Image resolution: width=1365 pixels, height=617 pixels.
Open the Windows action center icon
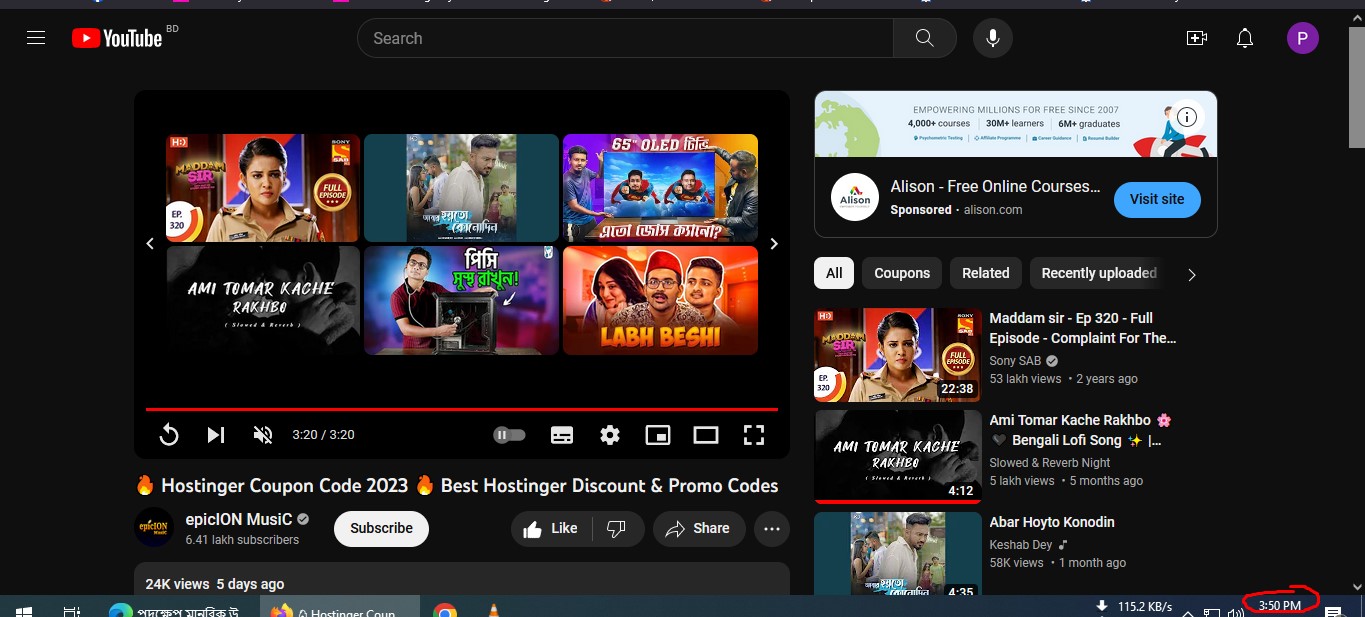click(x=1333, y=610)
